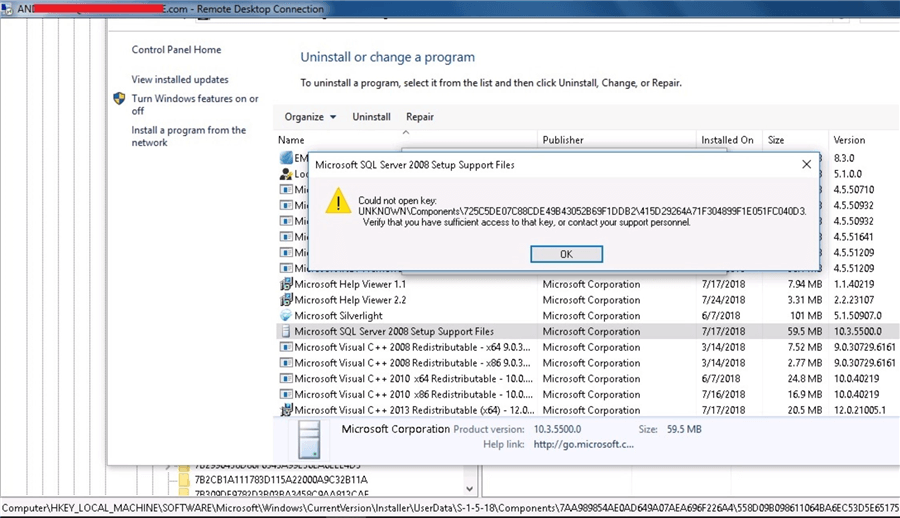Image resolution: width=900 pixels, height=518 pixels.
Task: Select Microsoft Silverlight program name
Action: tap(338, 315)
